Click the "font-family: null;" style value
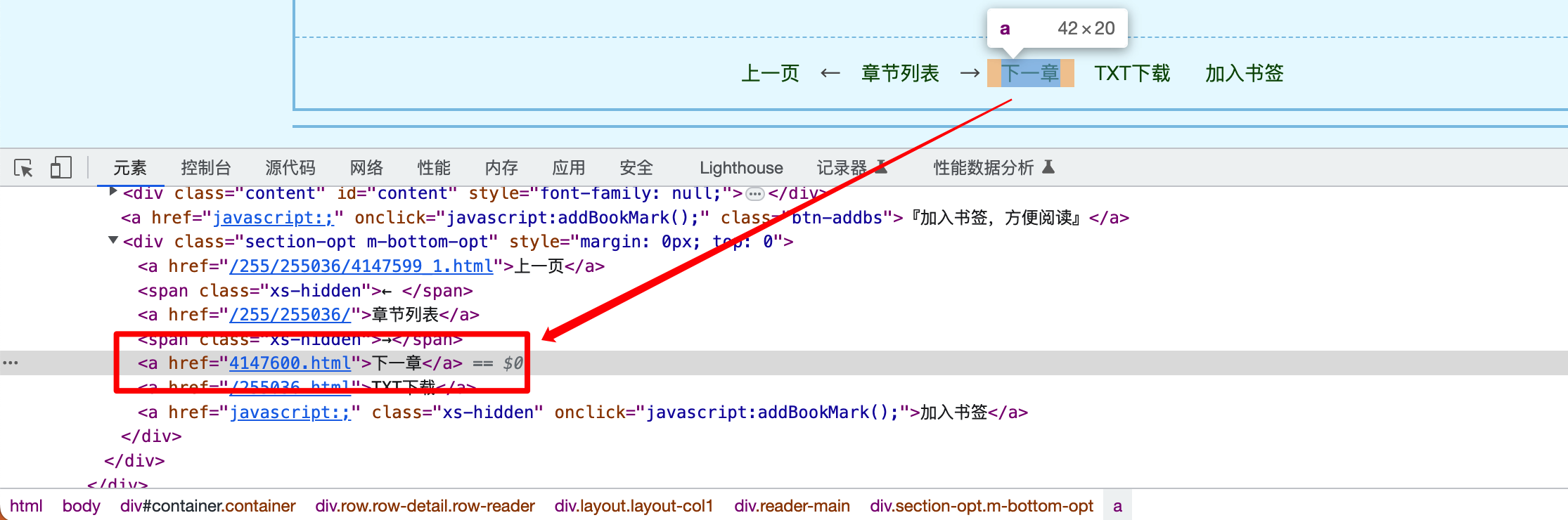The height and width of the screenshot is (520, 1568). tap(631, 193)
